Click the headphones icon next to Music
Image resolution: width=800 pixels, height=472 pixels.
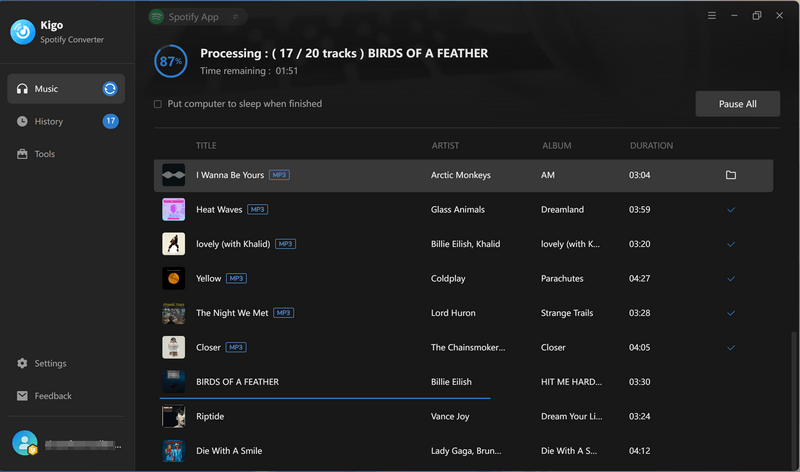(x=22, y=89)
